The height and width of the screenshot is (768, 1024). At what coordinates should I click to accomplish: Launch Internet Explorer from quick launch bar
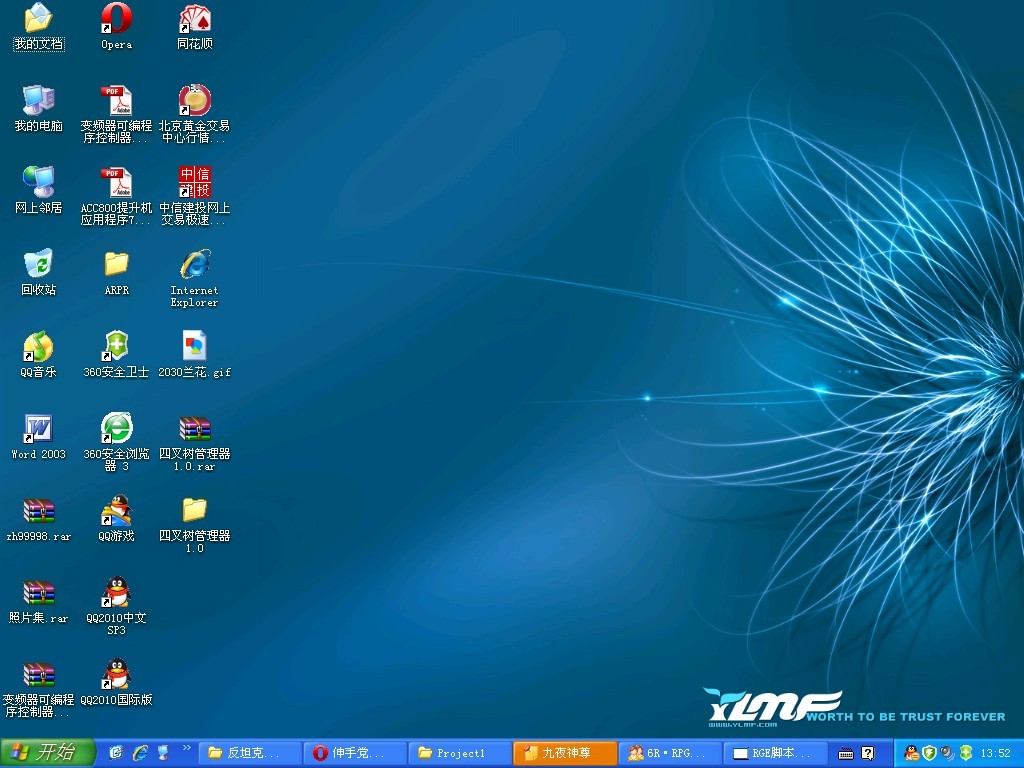140,753
